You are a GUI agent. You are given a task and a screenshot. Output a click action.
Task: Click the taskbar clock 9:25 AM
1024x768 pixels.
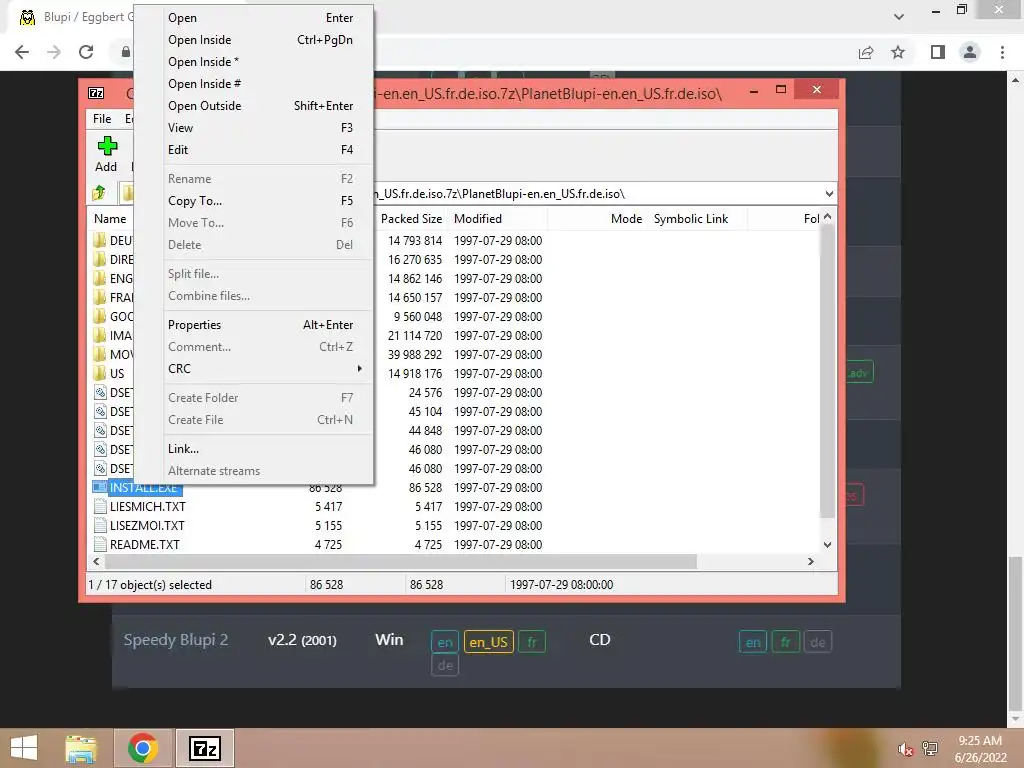pyautogui.click(x=980, y=741)
